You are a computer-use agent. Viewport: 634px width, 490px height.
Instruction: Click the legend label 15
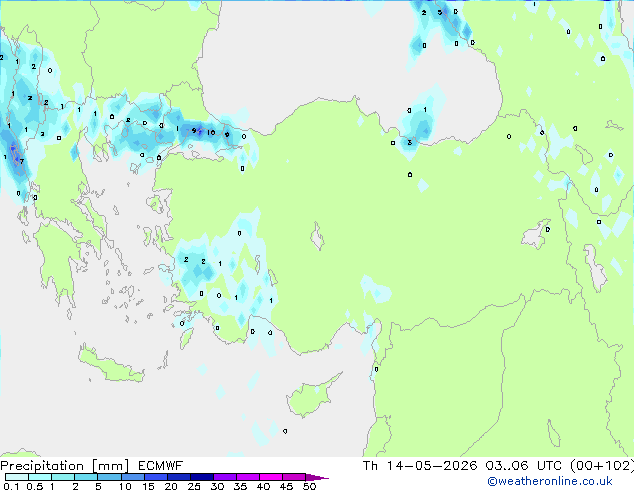(x=148, y=486)
